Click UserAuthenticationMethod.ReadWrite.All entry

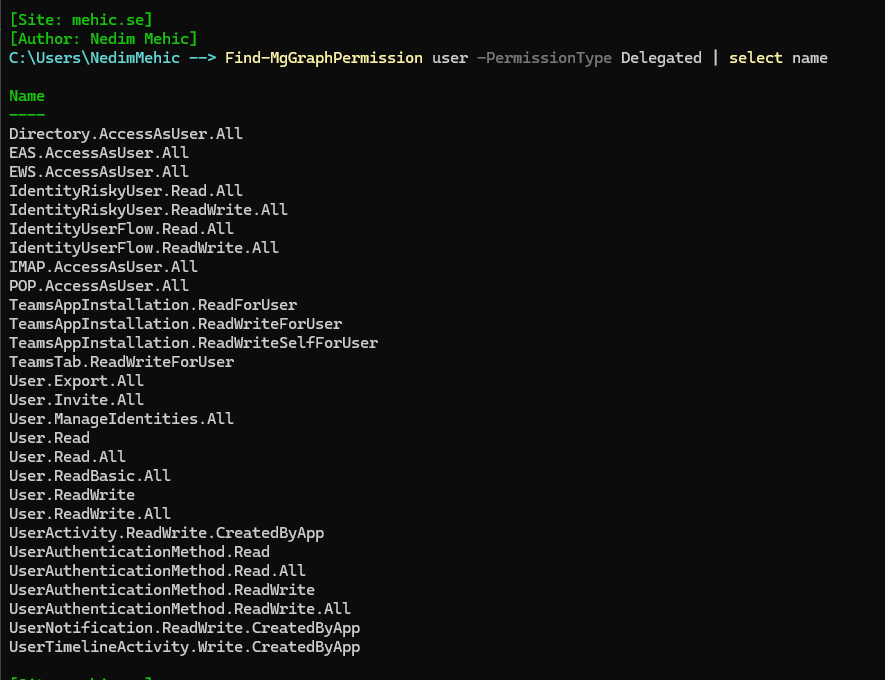[x=180, y=609]
